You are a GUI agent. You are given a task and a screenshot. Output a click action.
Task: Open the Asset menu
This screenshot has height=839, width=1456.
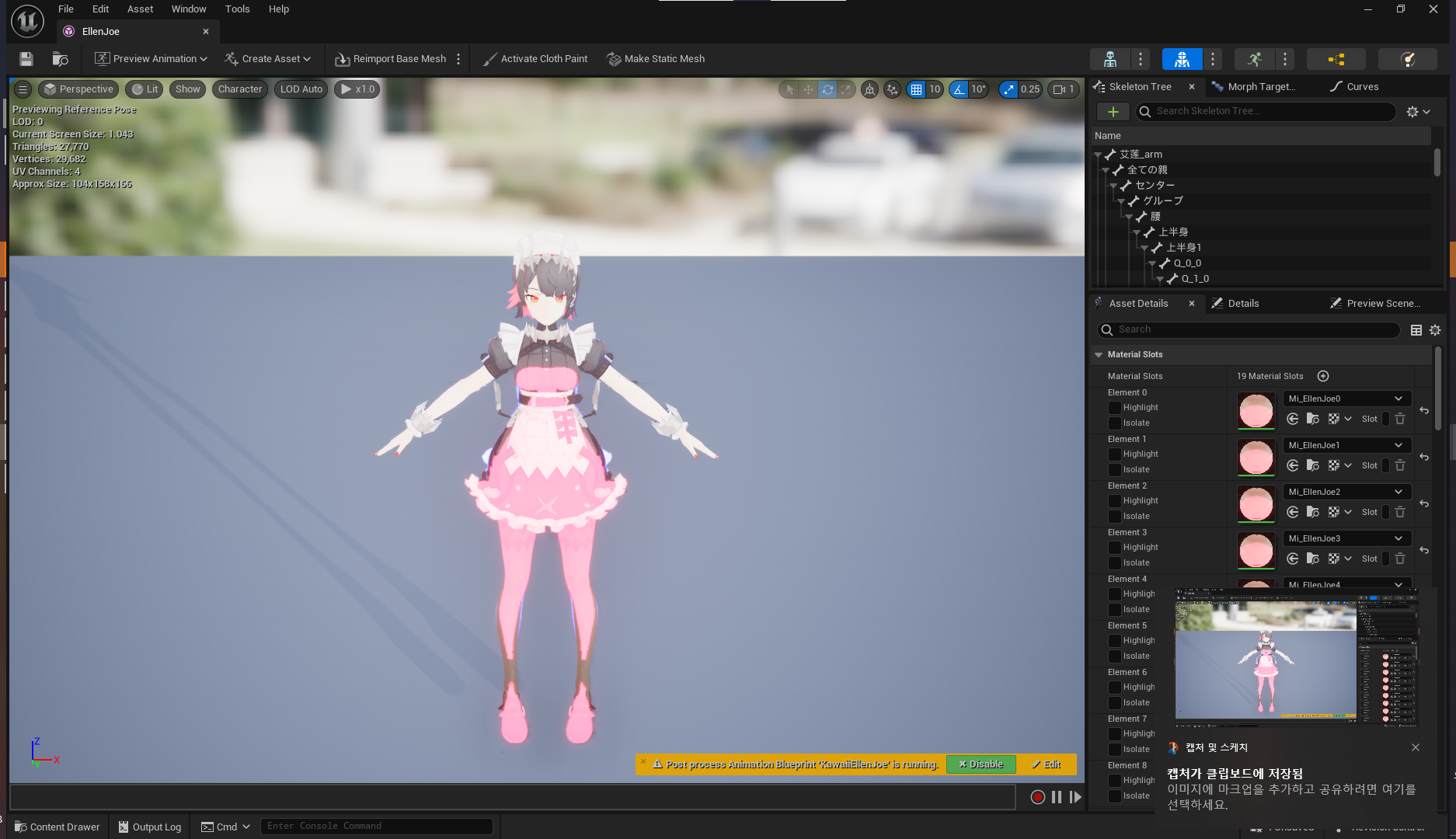point(140,9)
